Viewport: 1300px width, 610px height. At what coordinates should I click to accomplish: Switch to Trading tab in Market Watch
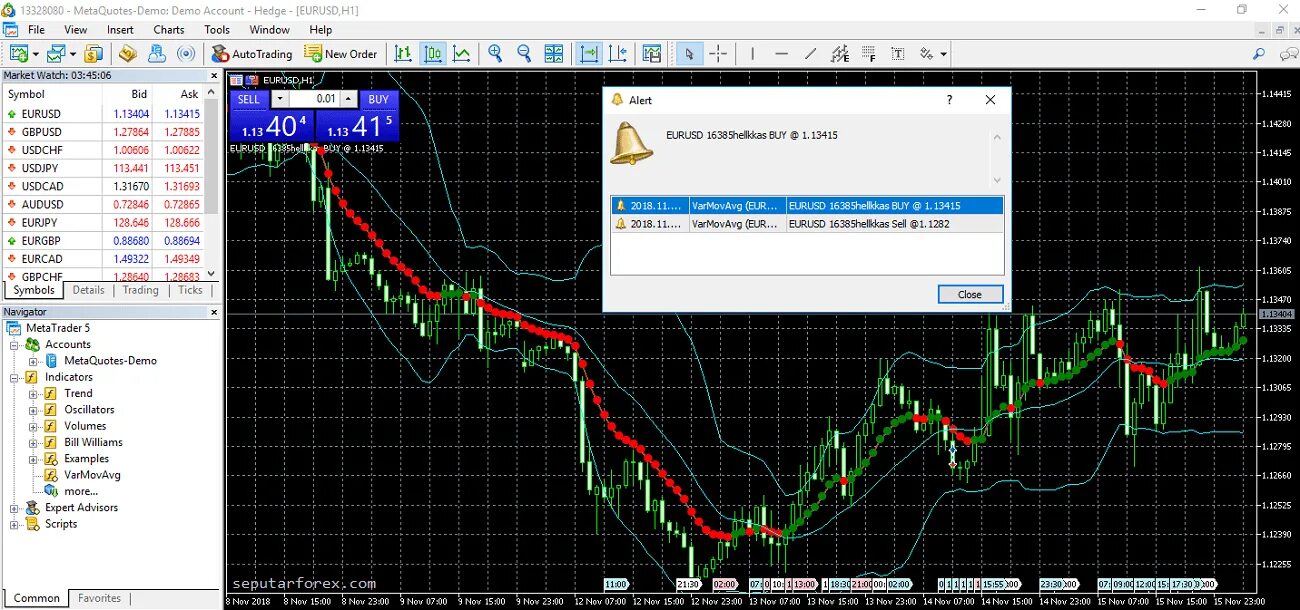(x=140, y=290)
